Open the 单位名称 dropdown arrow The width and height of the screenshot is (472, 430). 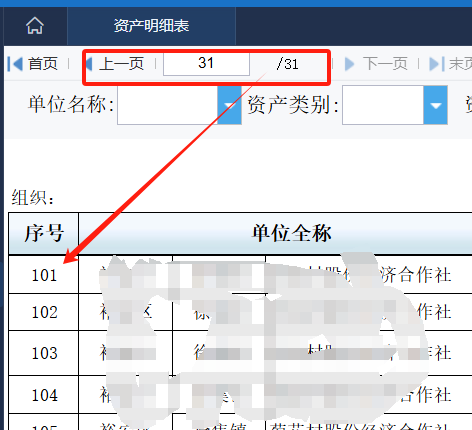(229, 105)
